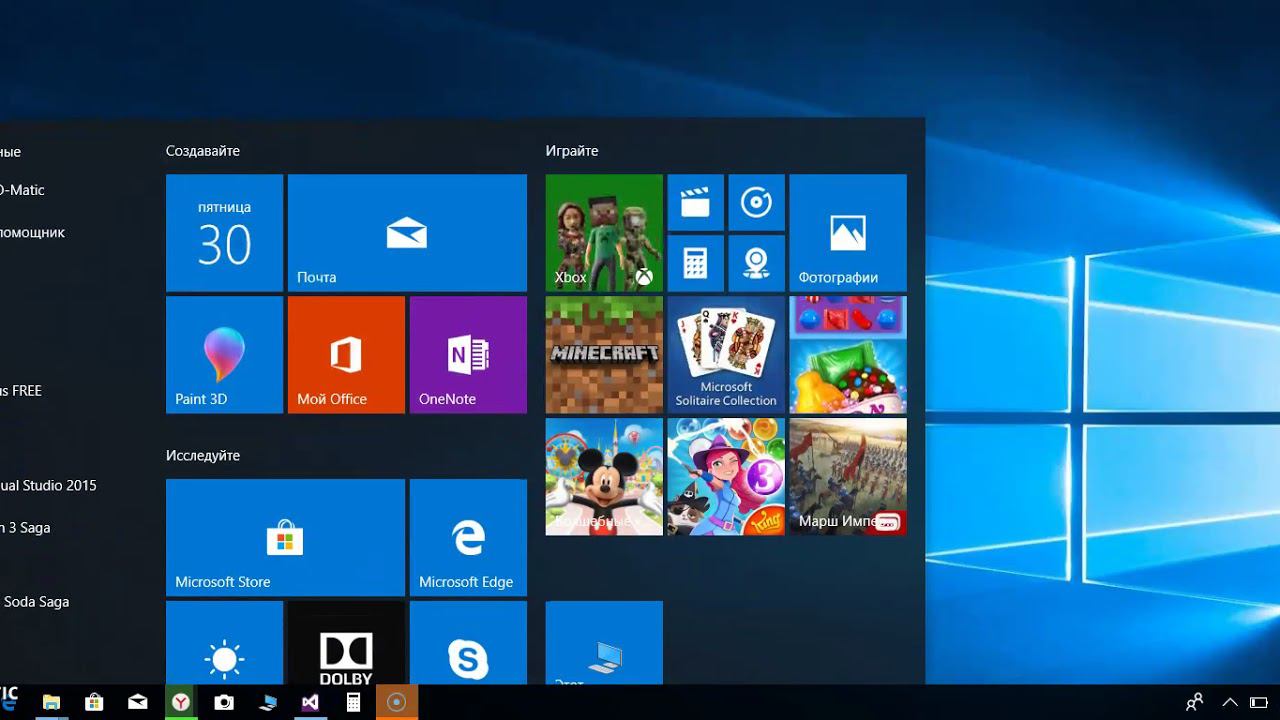Launch Minecraft from its tile
This screenshot has height=720, width=1280.
click(x=604, y=355)
